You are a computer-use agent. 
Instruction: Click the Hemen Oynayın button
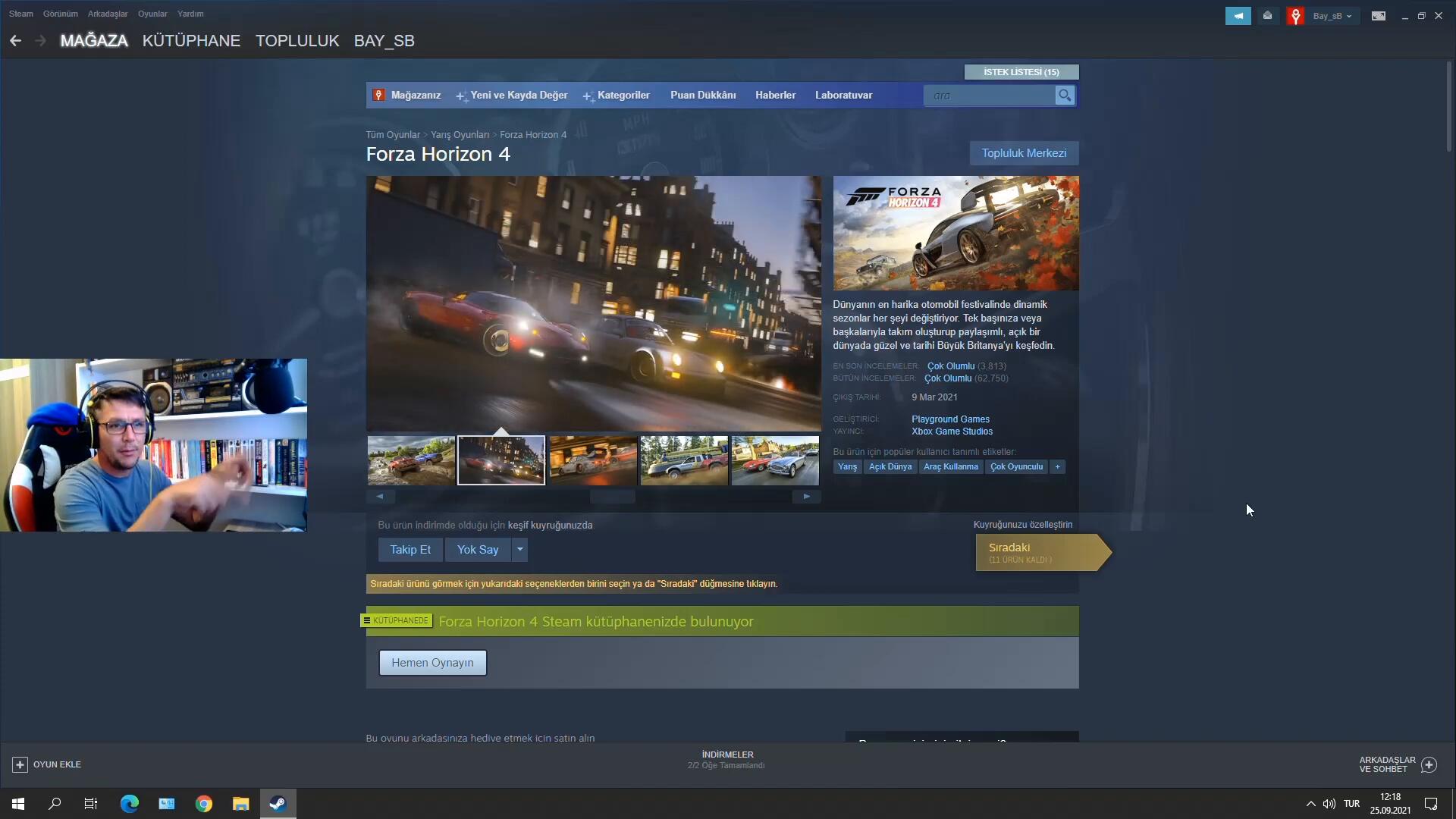coord(432,663)
